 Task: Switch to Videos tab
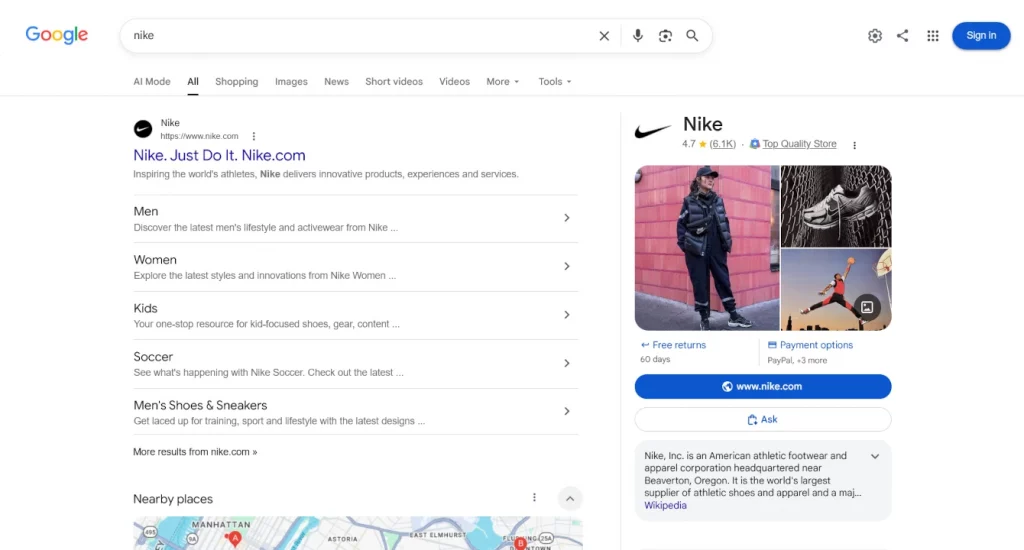click(455, 82)
